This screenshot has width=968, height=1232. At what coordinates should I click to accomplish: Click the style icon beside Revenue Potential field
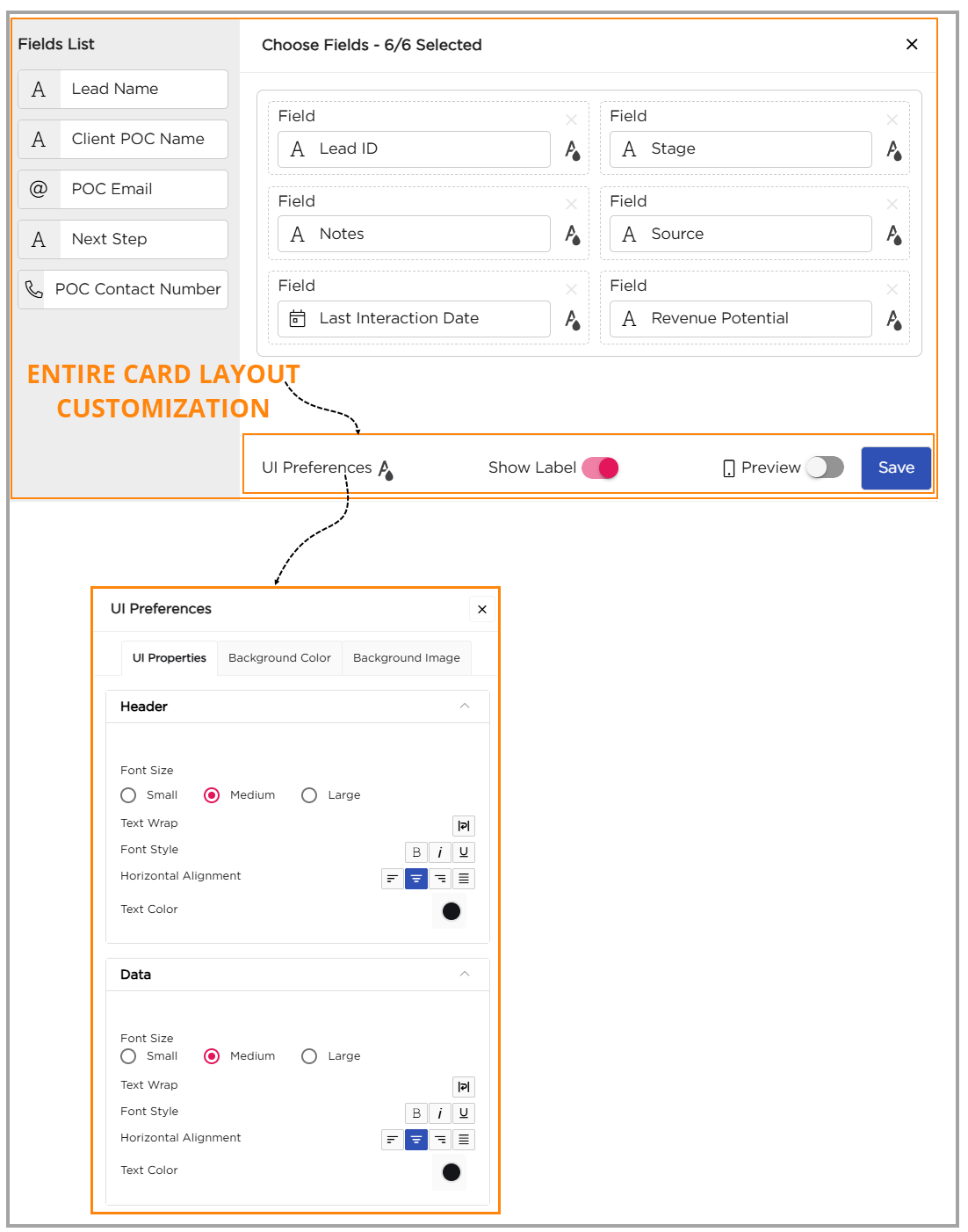coord(893,320)
